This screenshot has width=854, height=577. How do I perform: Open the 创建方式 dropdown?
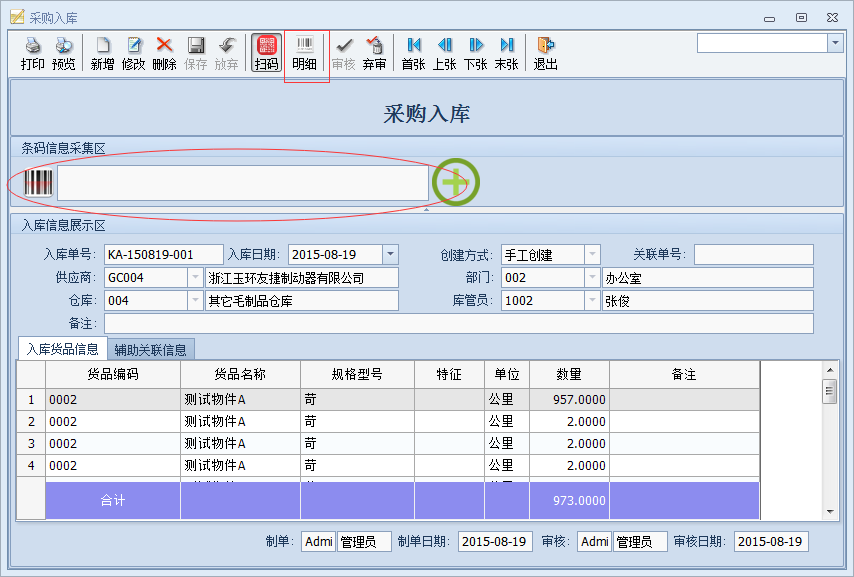click(593, 254)
